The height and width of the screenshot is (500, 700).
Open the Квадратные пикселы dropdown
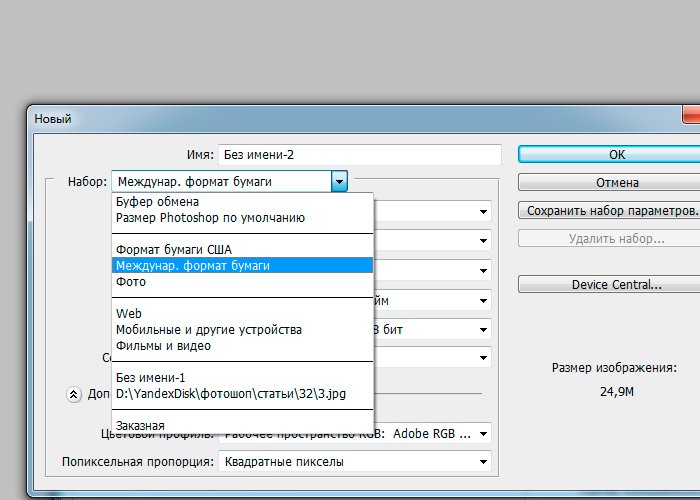355,462
